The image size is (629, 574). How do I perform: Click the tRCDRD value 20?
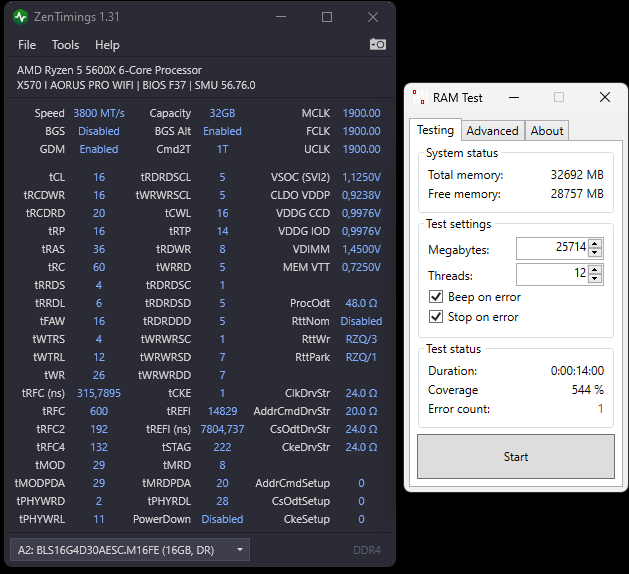tap(99, 213)
